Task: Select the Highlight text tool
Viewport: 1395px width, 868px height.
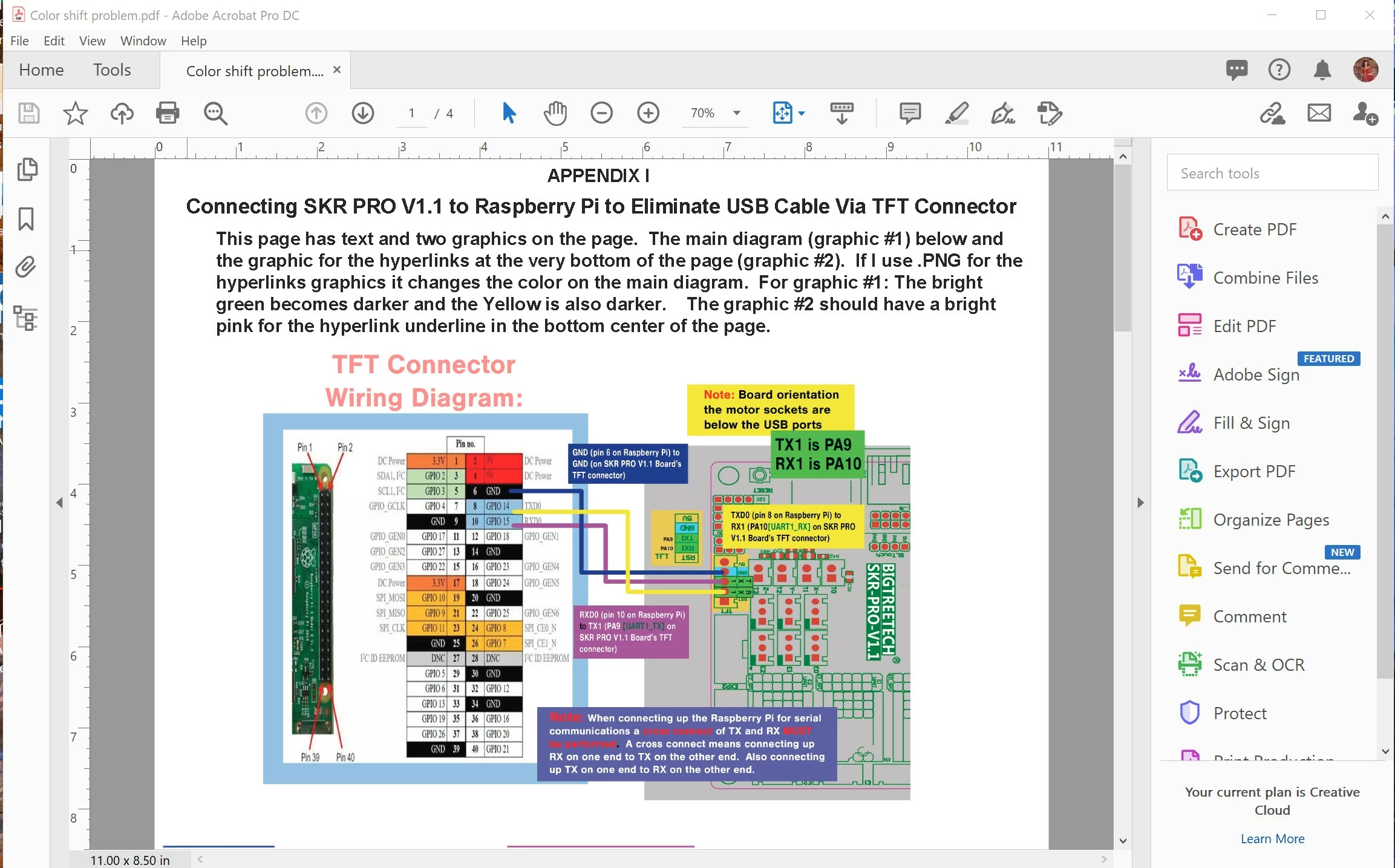Action: 956,113
